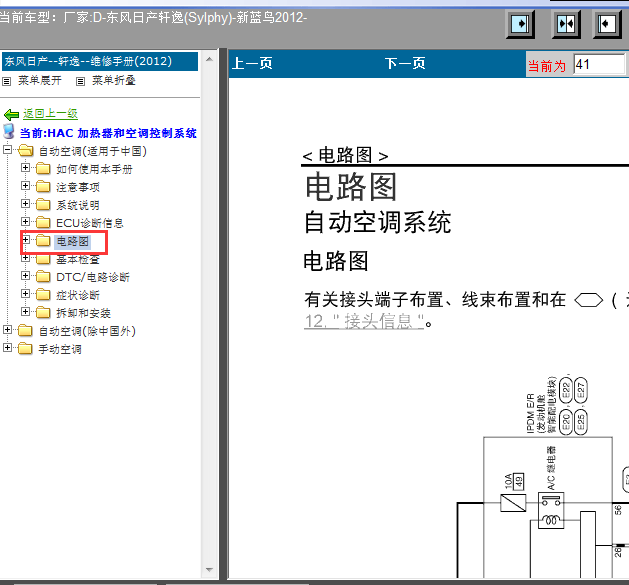Expand the 自动空调(除中国外) node
Viewport: 629px width, 585px height.
(x=7, y=329)
